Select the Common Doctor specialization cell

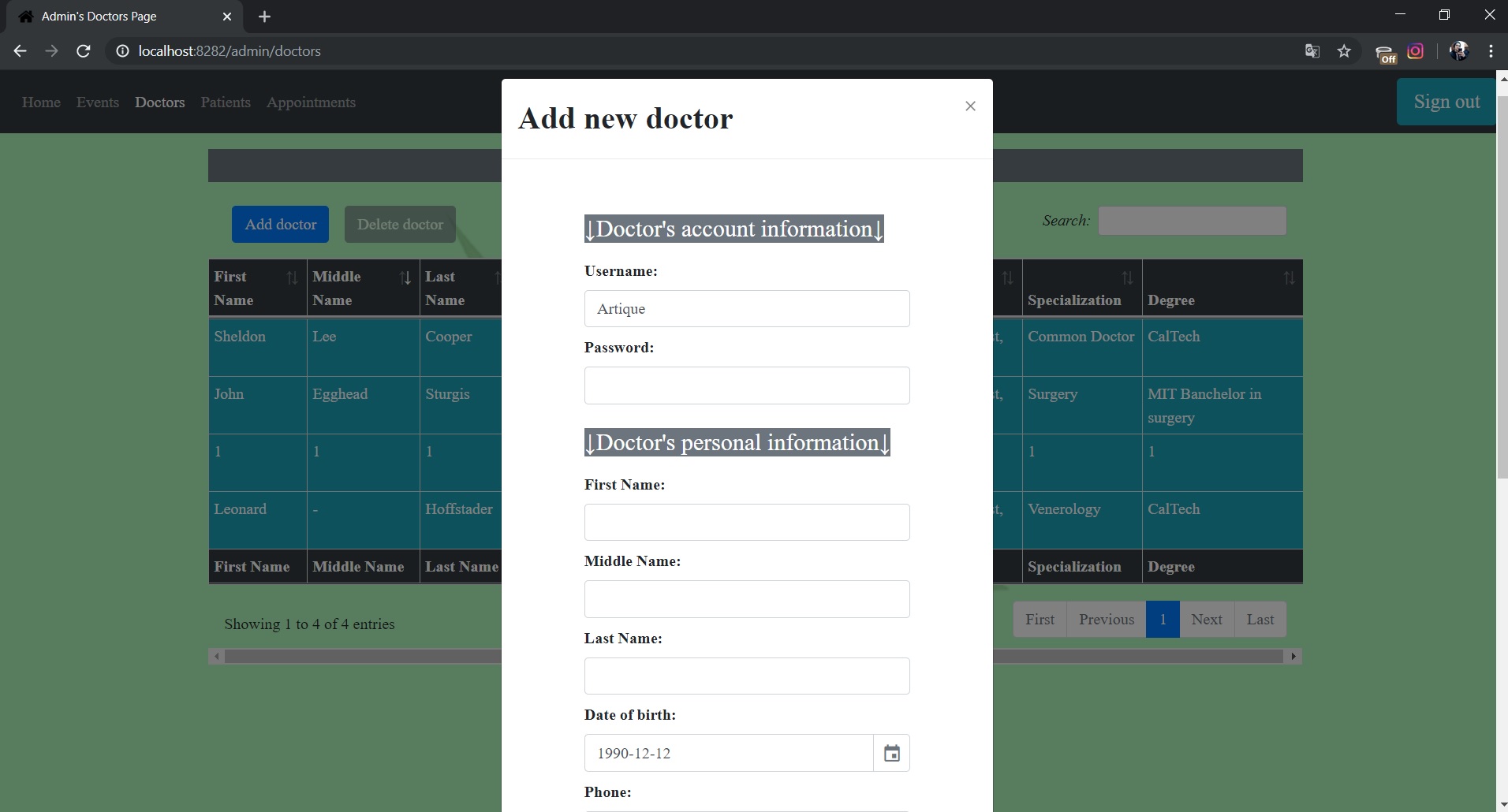(1082, 348)
